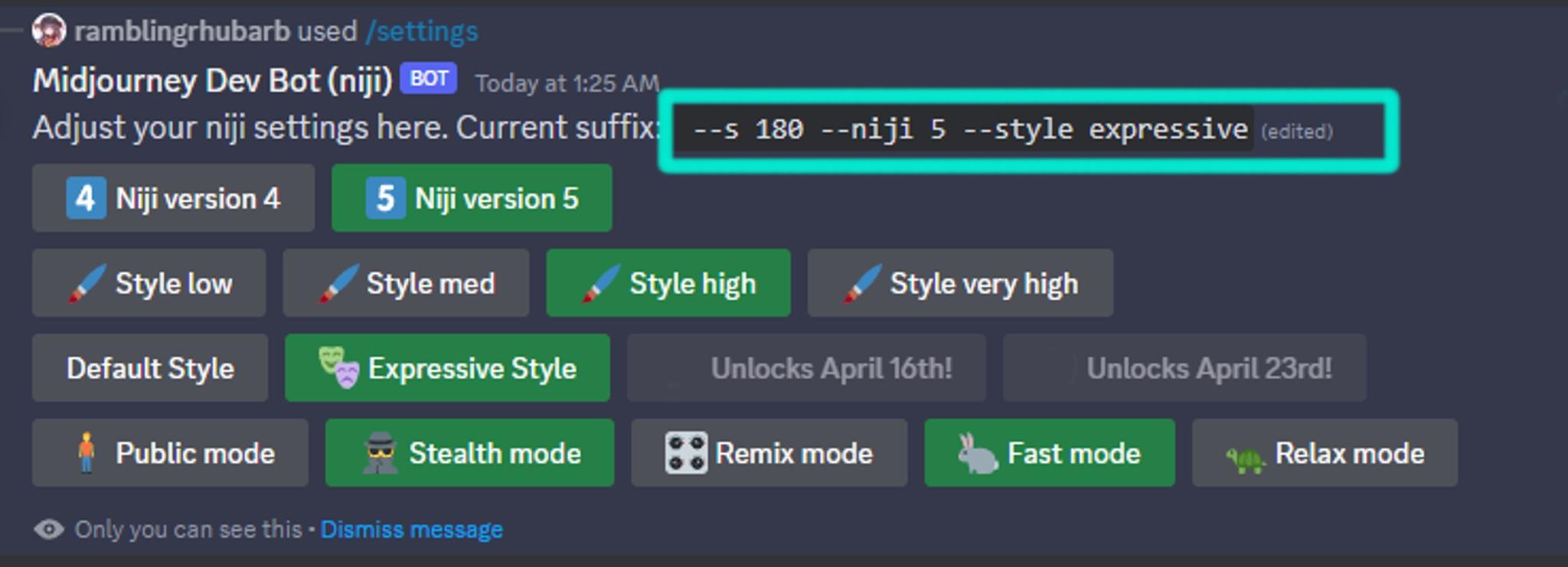The height and width of the screenshot is (567, 1568).
Task: Set Style high
Action: [668, 283]
